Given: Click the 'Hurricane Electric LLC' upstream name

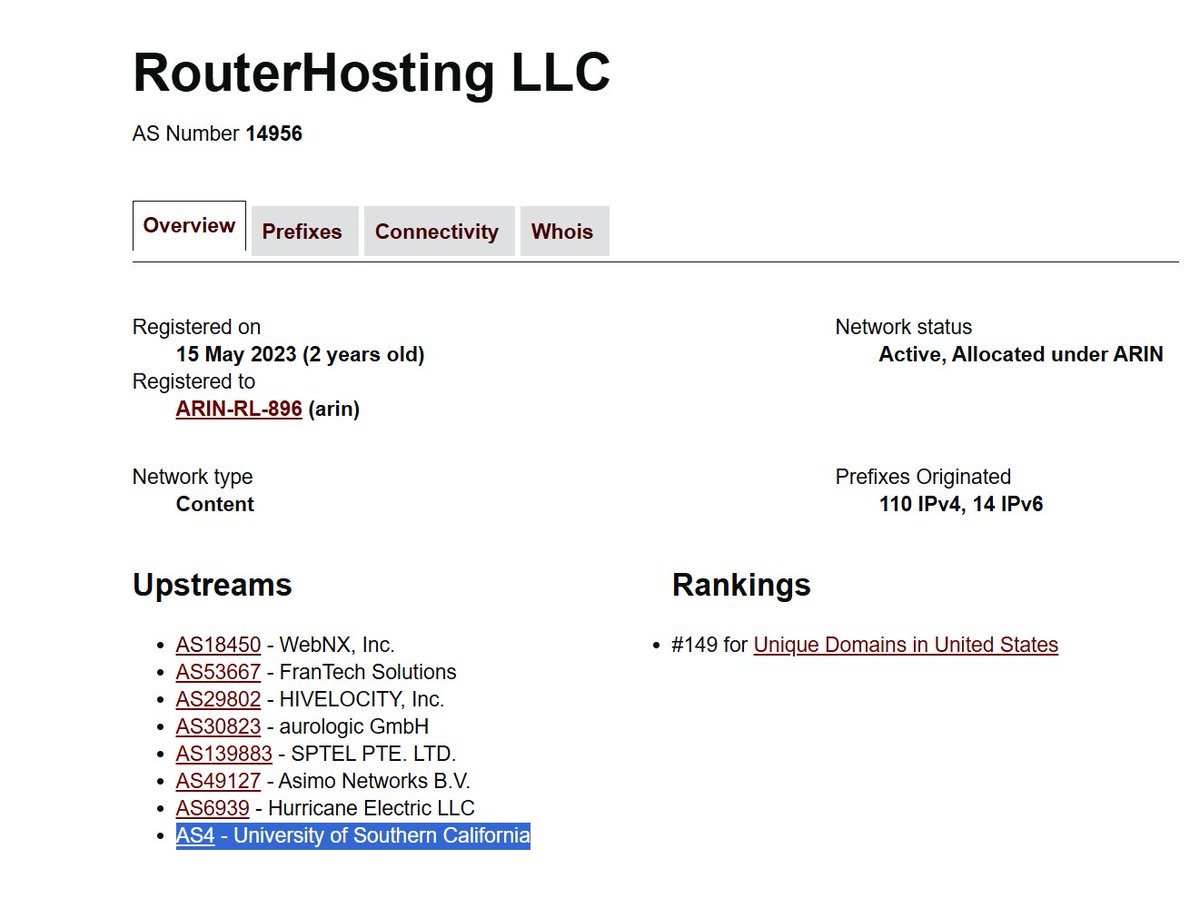Looking at the screenshot, I should (x=372, y=807).
